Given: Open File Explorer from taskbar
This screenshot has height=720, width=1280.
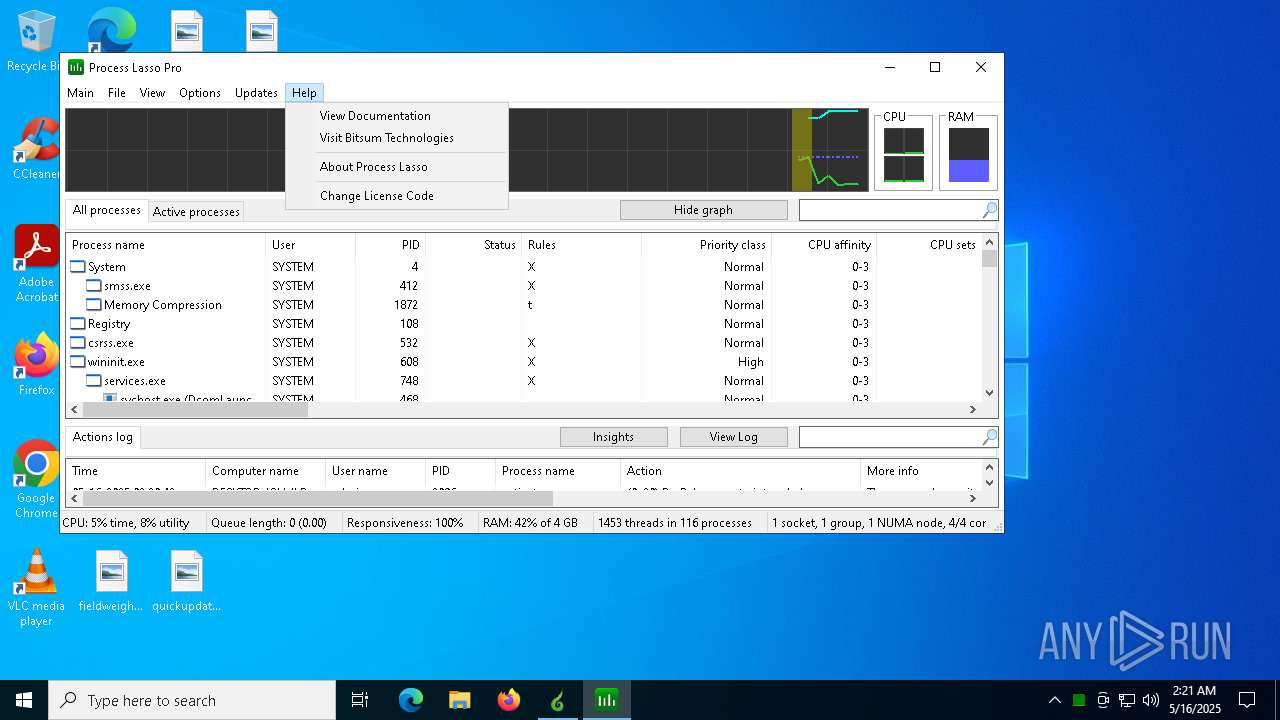Looking at the screenshot, I should (x=459, y=700).
